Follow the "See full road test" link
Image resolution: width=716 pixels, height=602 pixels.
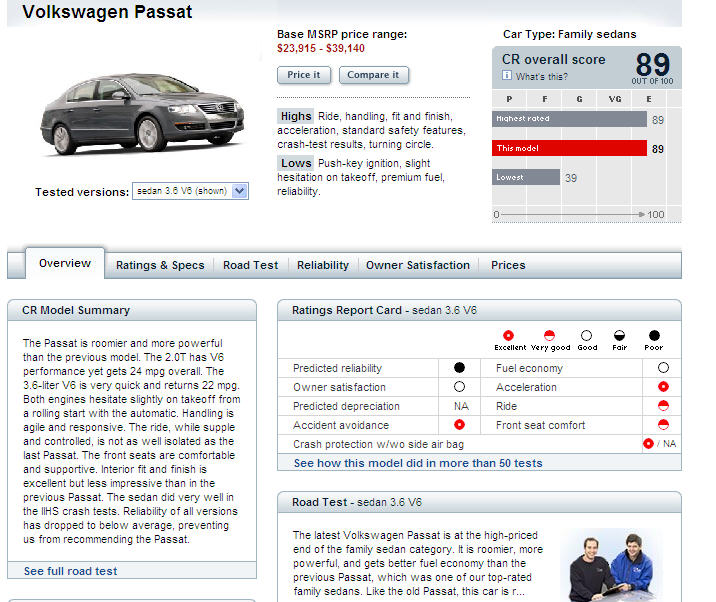[70, 571]
